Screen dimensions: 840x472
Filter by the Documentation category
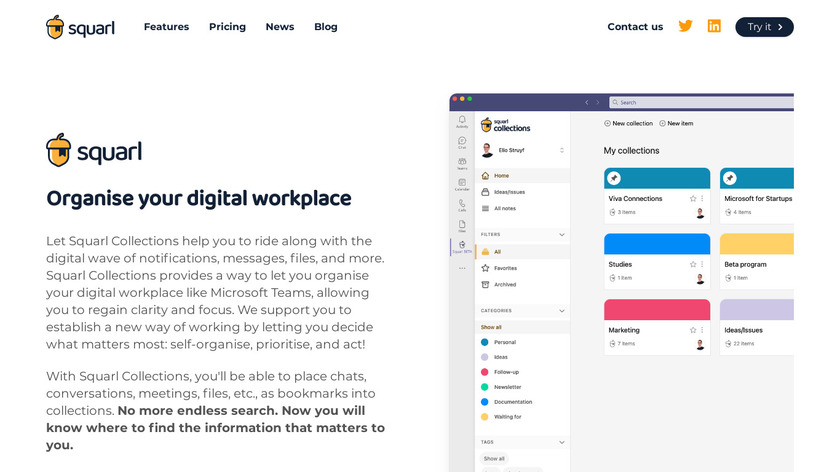(507, 402)
